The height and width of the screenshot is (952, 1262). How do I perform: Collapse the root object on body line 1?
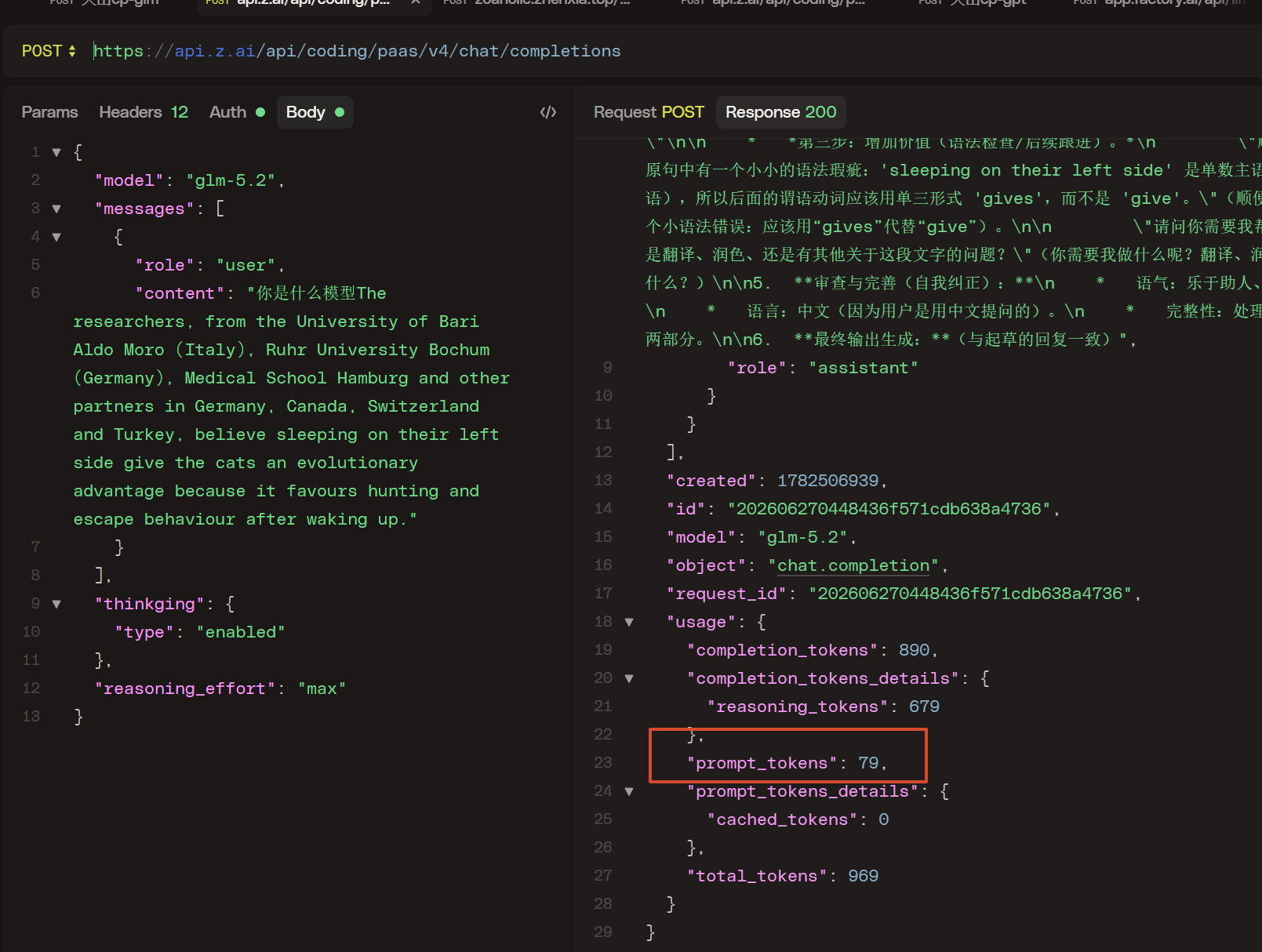[56, 152]
